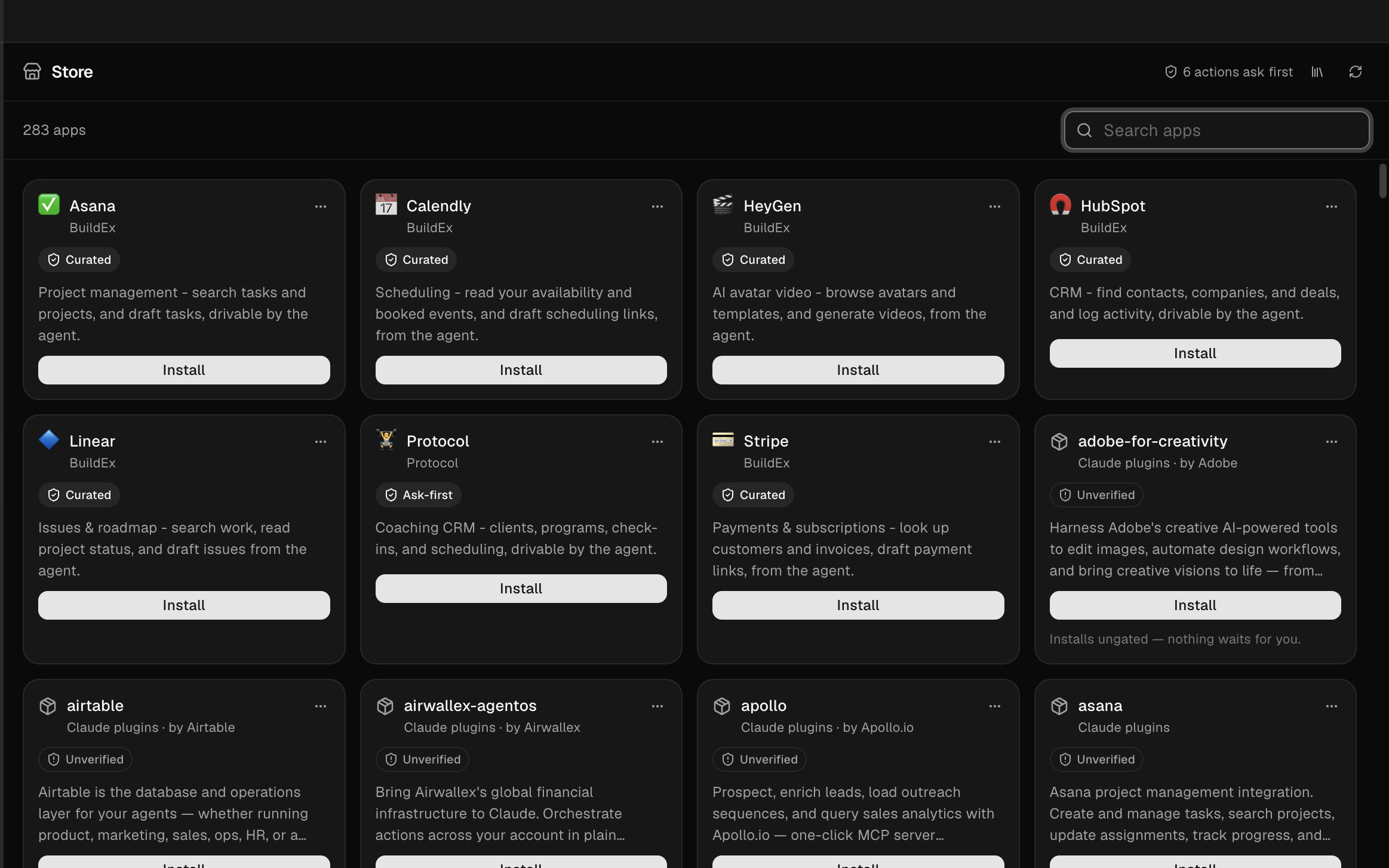Image resolution: width=1389 pixels, height=868 pixels.
Task: Click the Curated badge on HubSpot card
Action: click(x=1090, y=260)
